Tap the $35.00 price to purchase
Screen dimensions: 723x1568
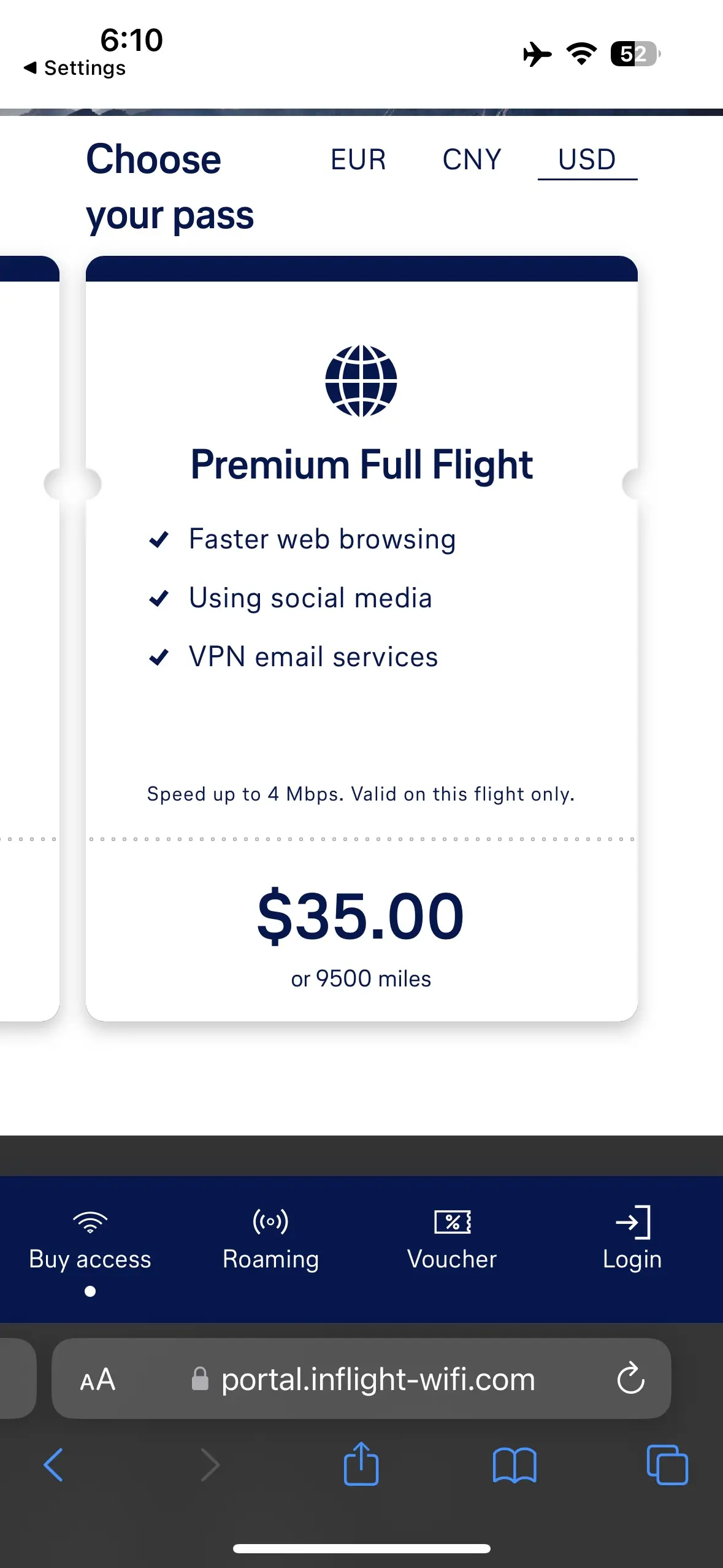(x=360, y=917)
